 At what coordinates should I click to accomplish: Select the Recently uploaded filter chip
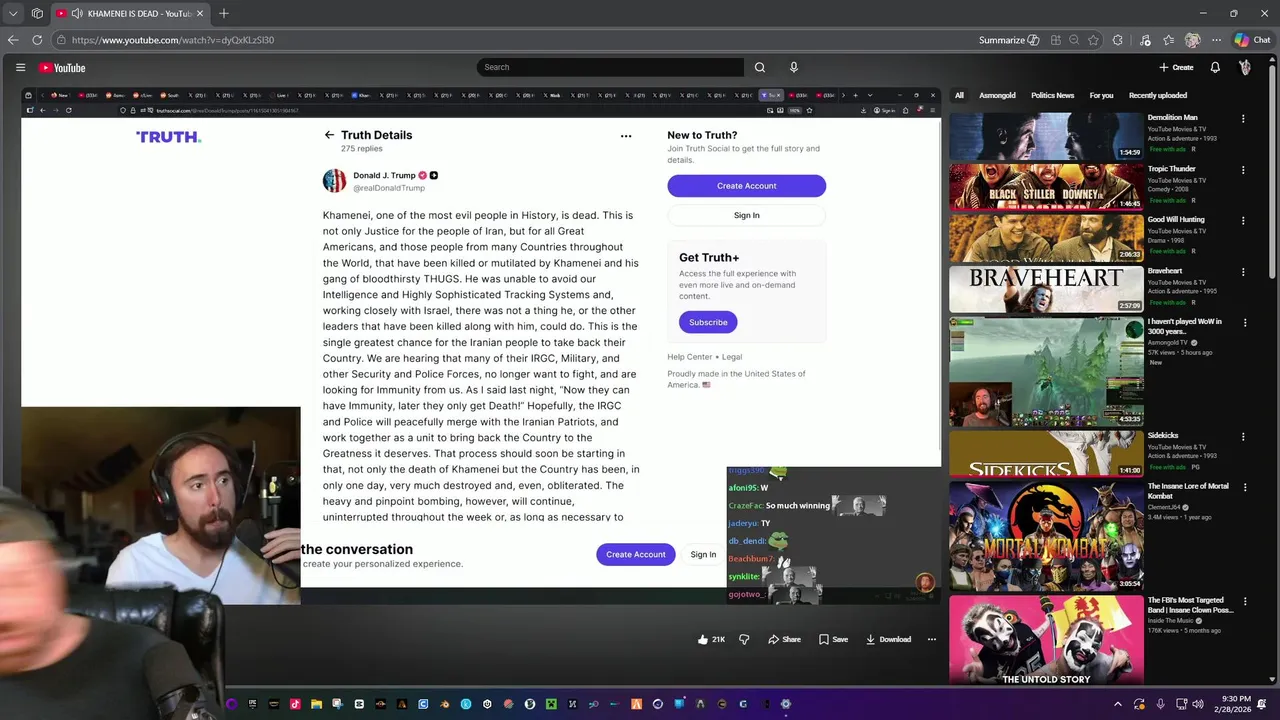pos(1158,95)
